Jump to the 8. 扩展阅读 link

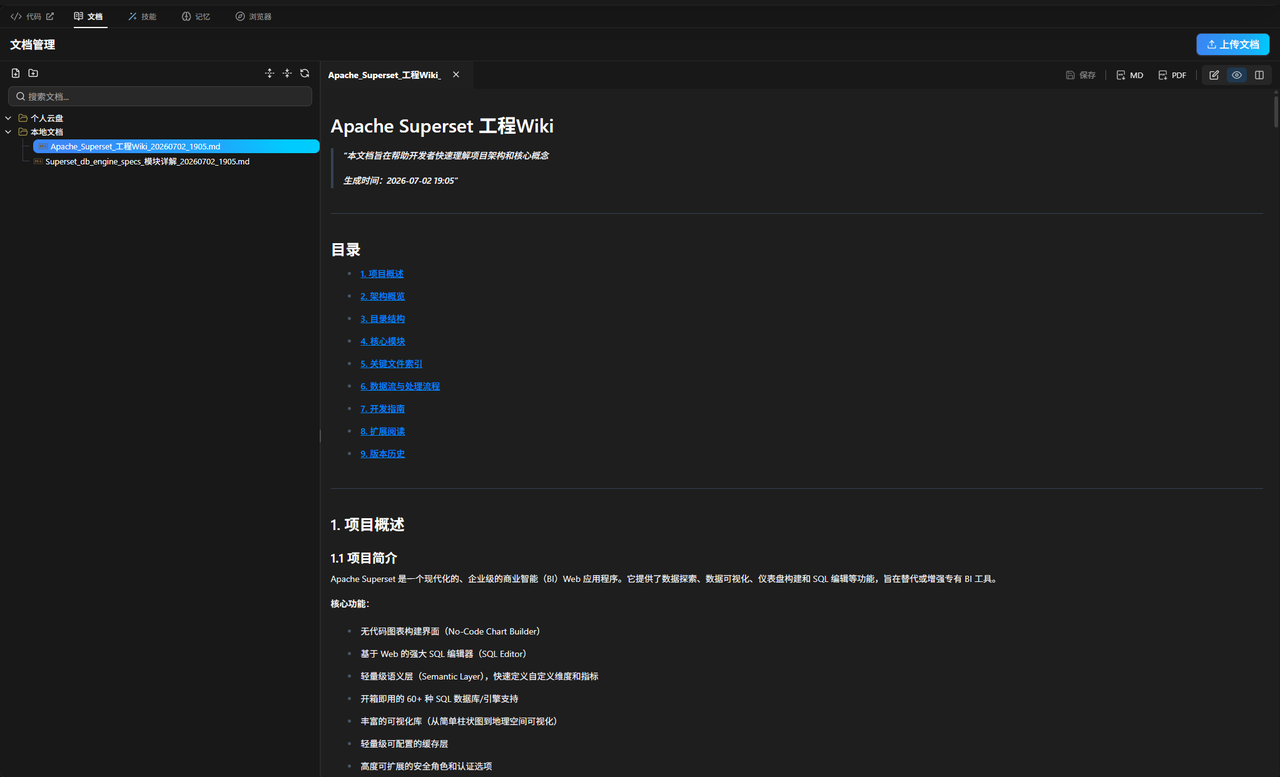383,431
